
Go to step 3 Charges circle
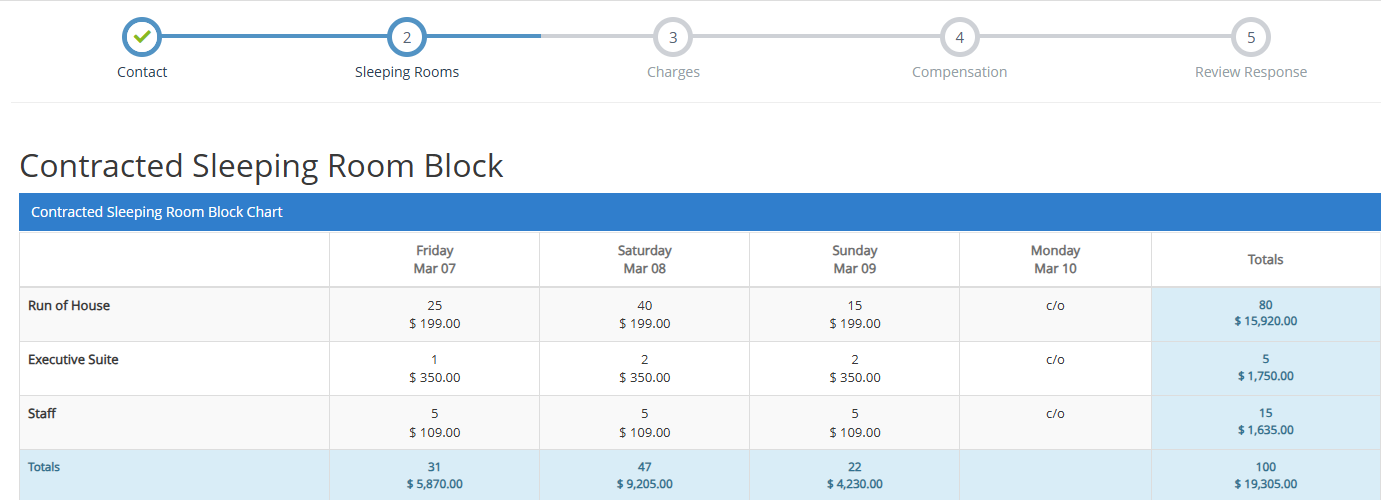click(x=673, y=37)
